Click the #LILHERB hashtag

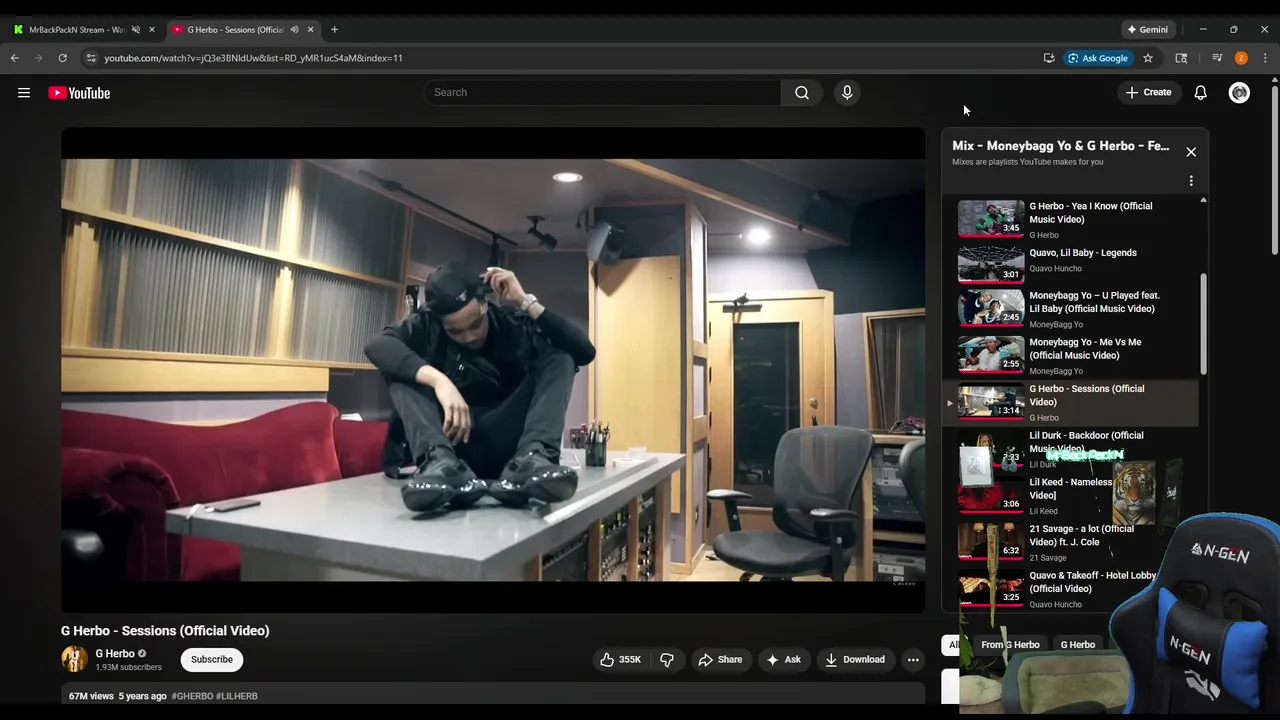[x=237, y=696]
